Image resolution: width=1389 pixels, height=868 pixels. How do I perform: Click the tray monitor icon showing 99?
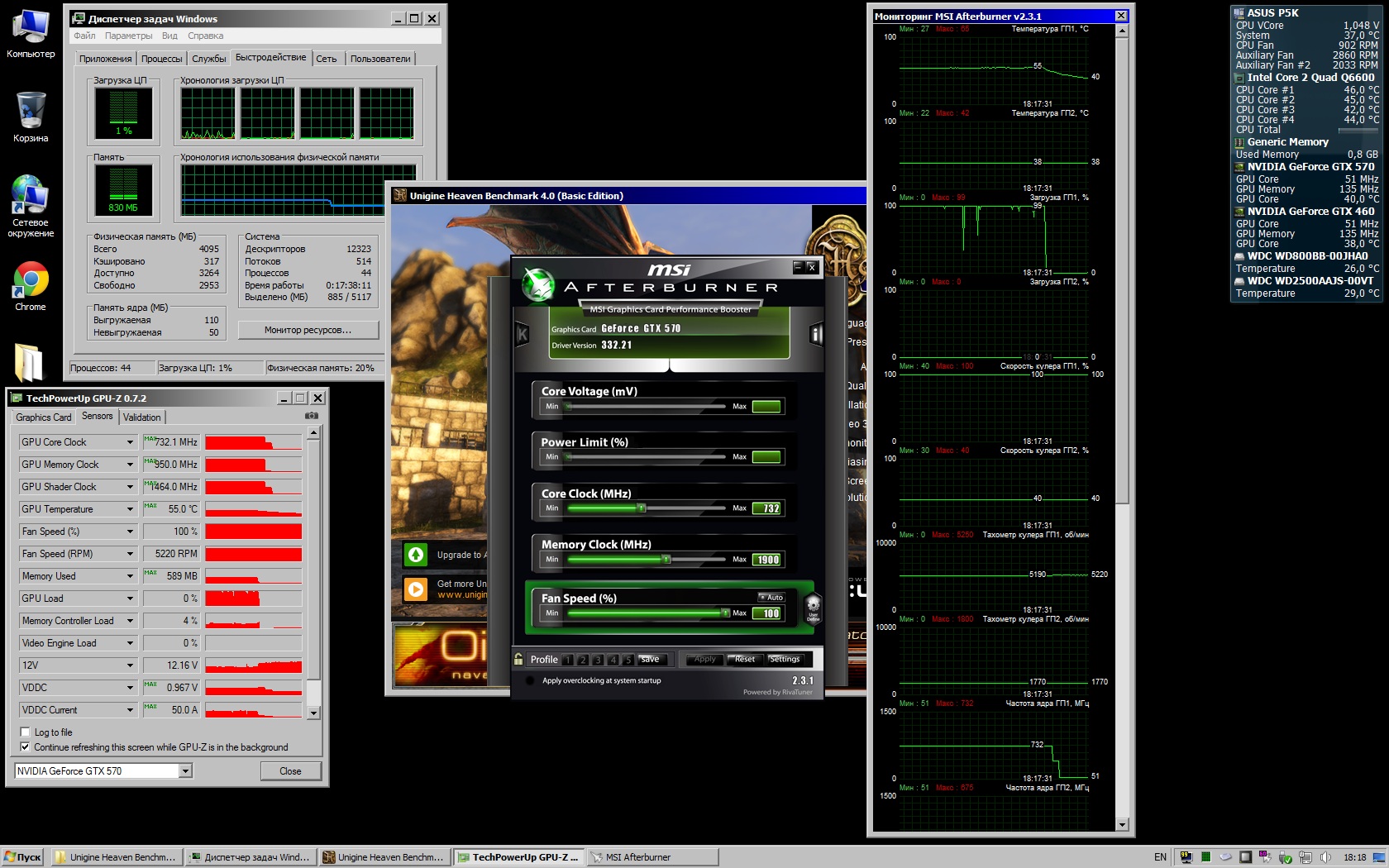(x=1186, y=857)
